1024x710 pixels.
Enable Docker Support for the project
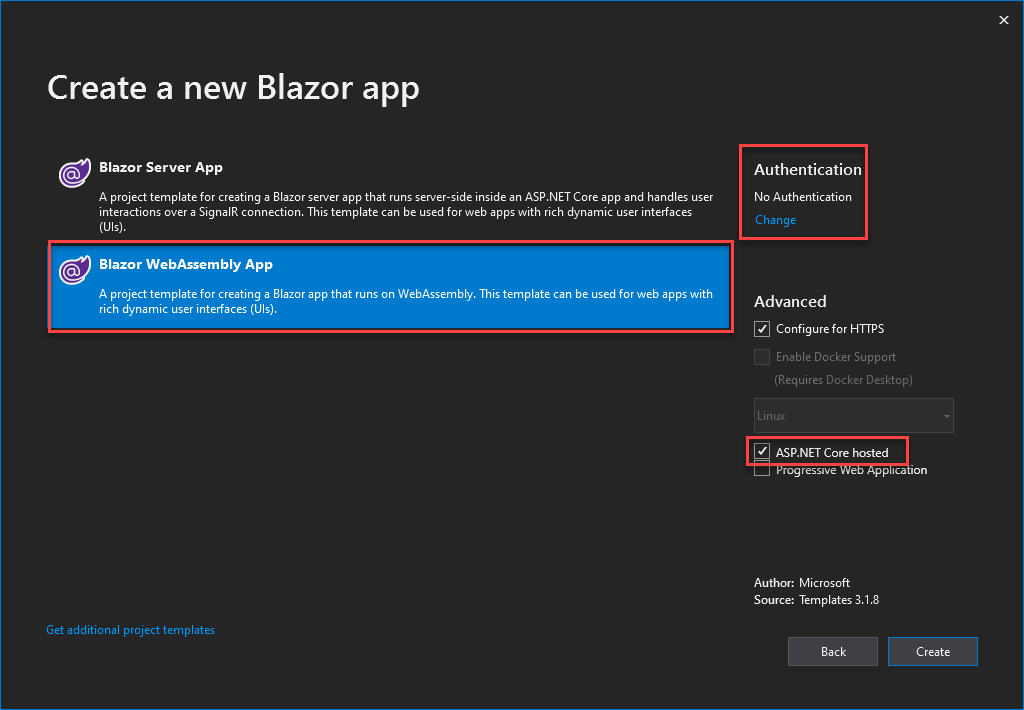[762, 356]
